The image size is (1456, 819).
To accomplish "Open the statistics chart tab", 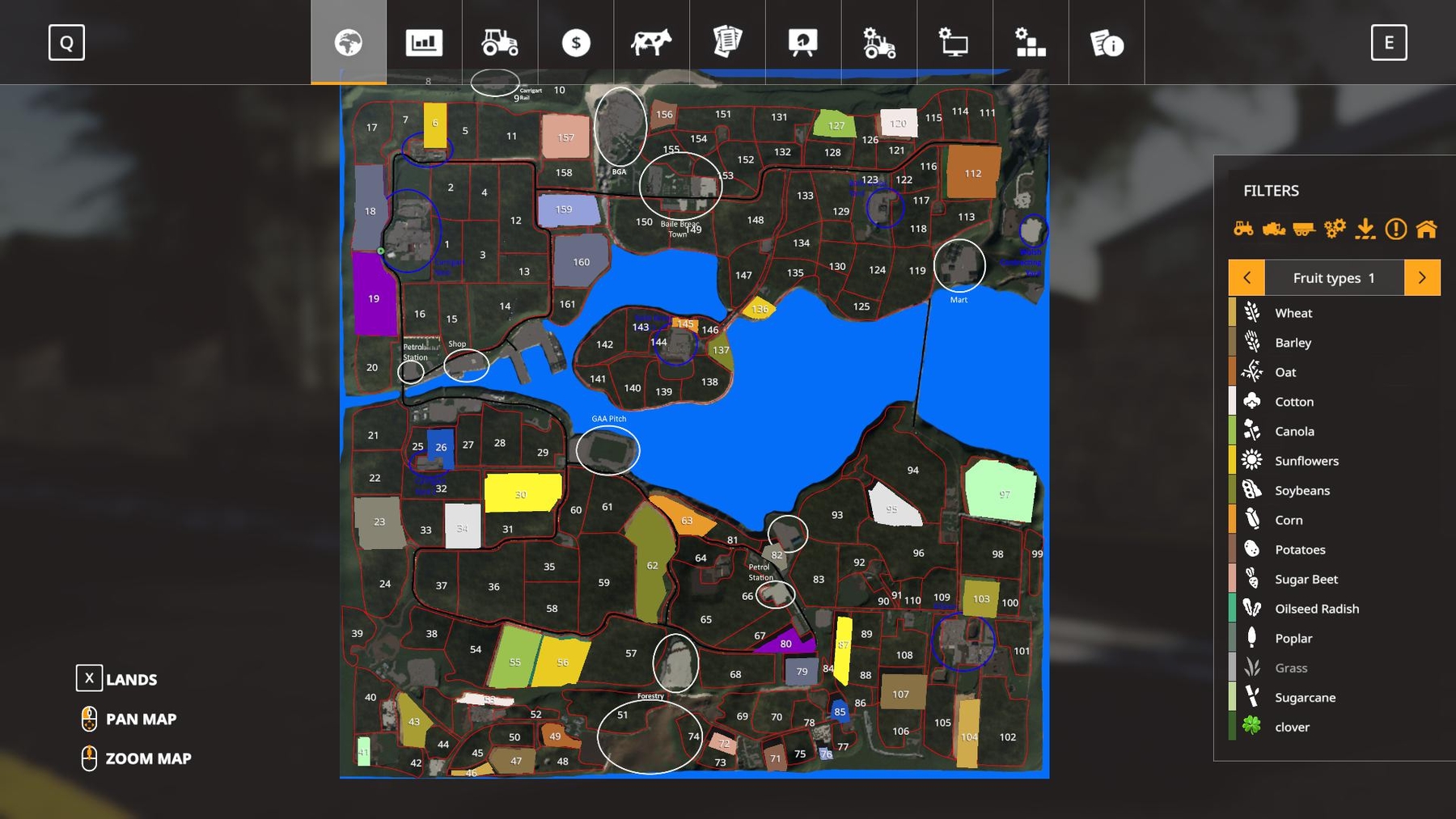I will coord(424,43).
